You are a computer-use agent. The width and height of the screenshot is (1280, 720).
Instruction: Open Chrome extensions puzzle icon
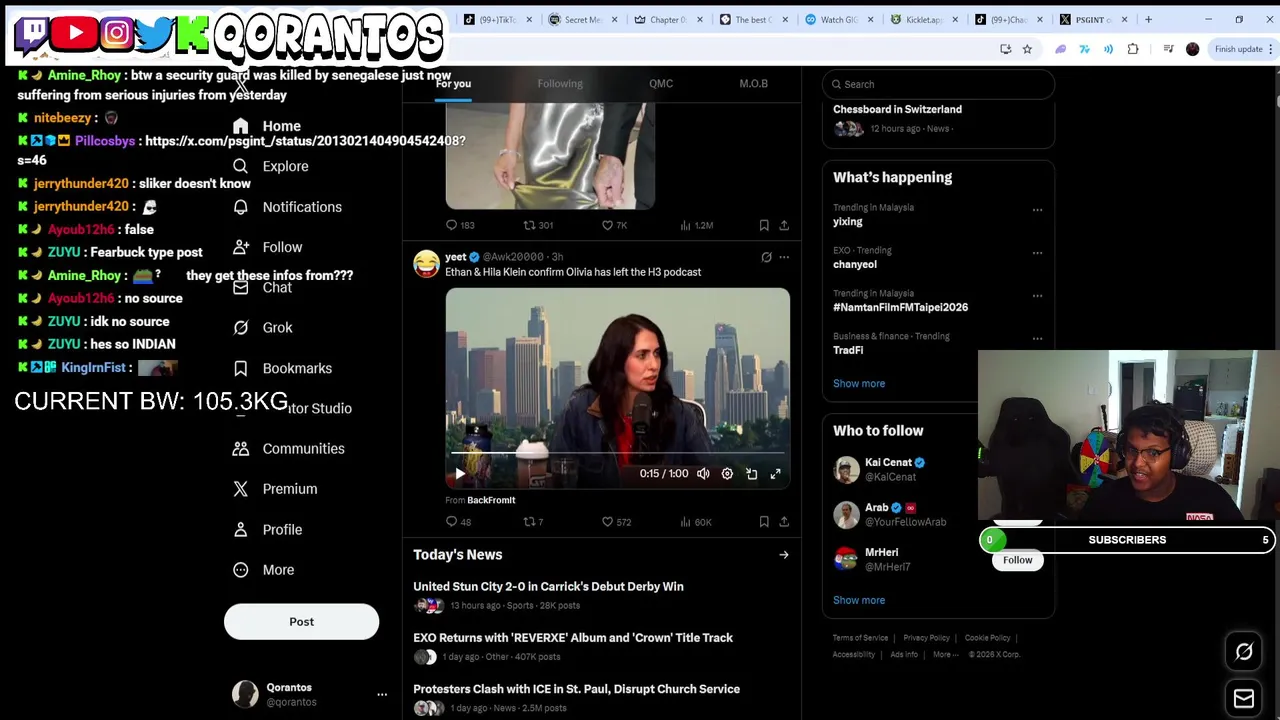point(1133,49)
